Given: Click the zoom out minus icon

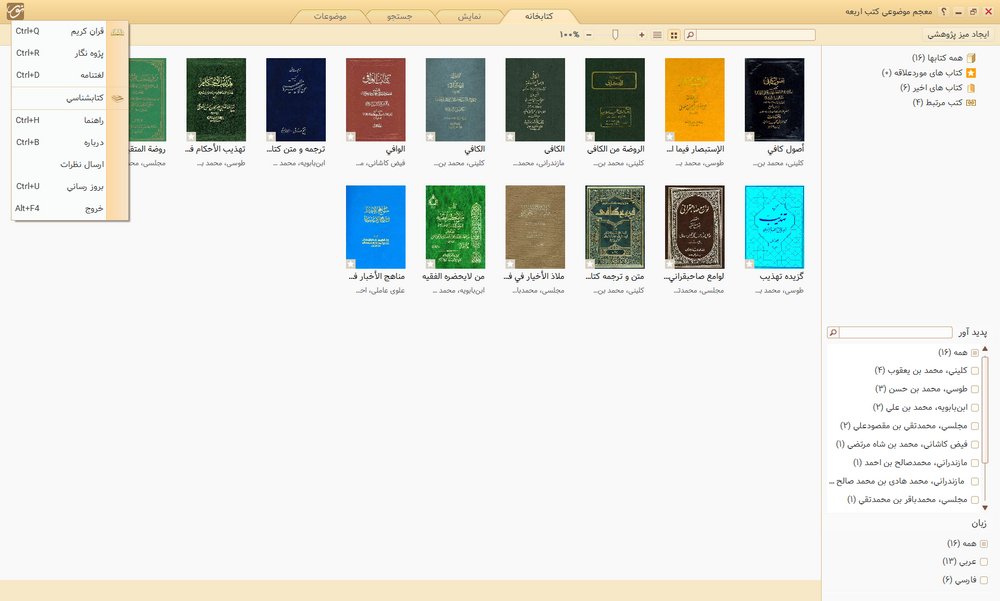Looking at the screenshot, I should click(x=589, y=35).
